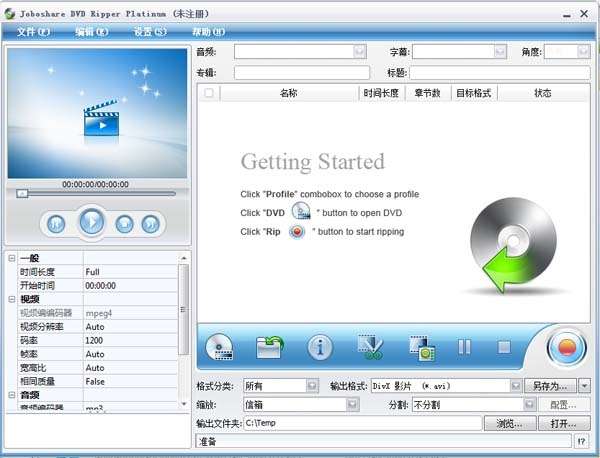
Task: Open the 文件 menu
Action: 33,32
